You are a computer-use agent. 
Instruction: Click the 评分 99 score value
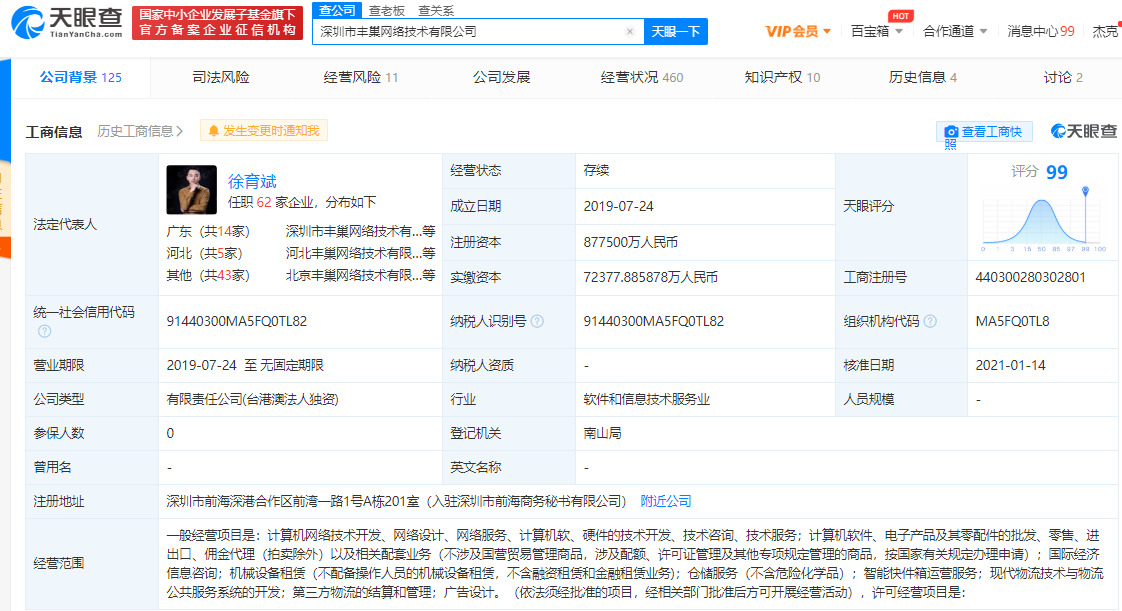pyautogui.click(x=1056, y=172)
